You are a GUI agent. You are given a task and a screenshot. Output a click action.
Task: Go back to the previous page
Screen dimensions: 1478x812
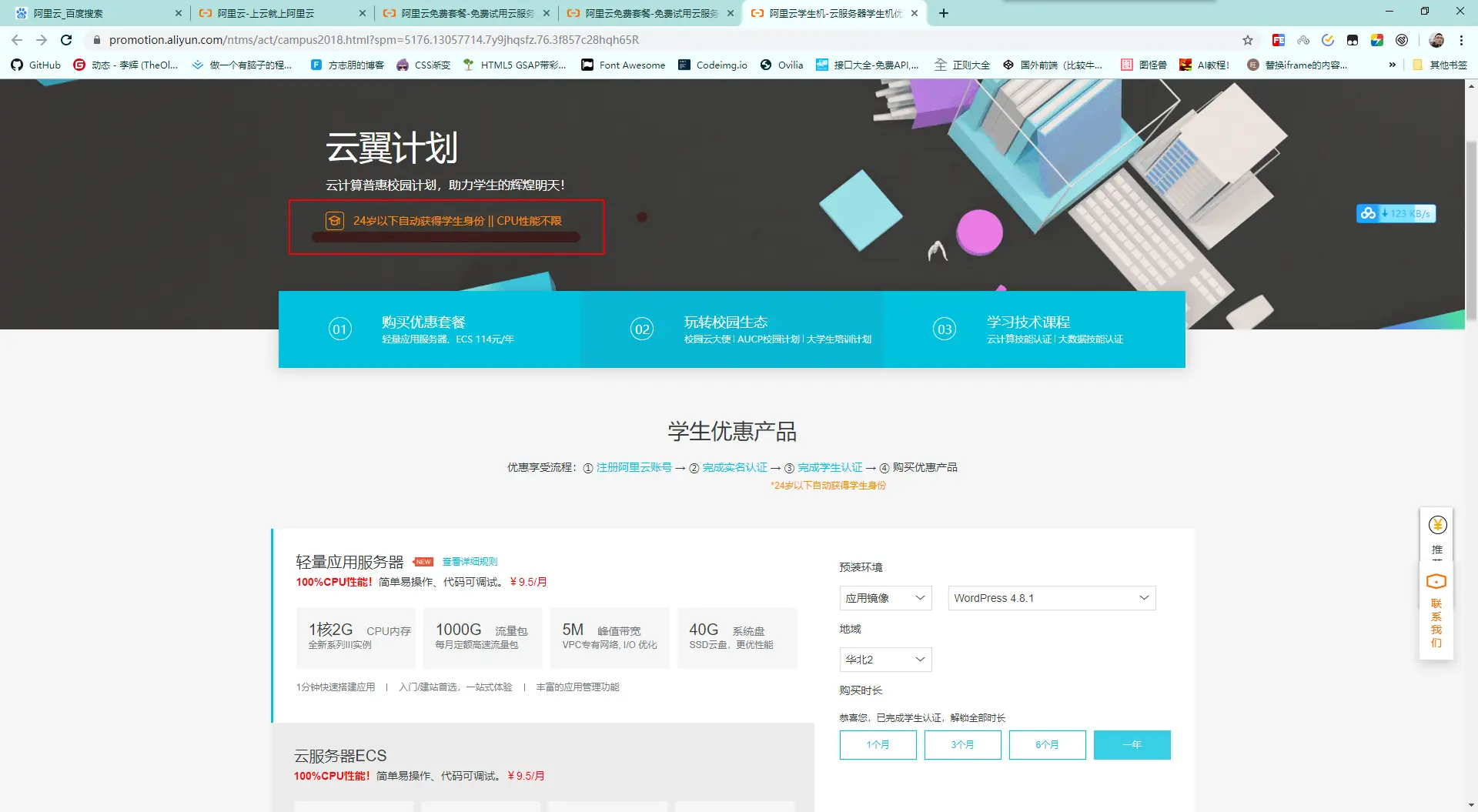coord(17,40)
